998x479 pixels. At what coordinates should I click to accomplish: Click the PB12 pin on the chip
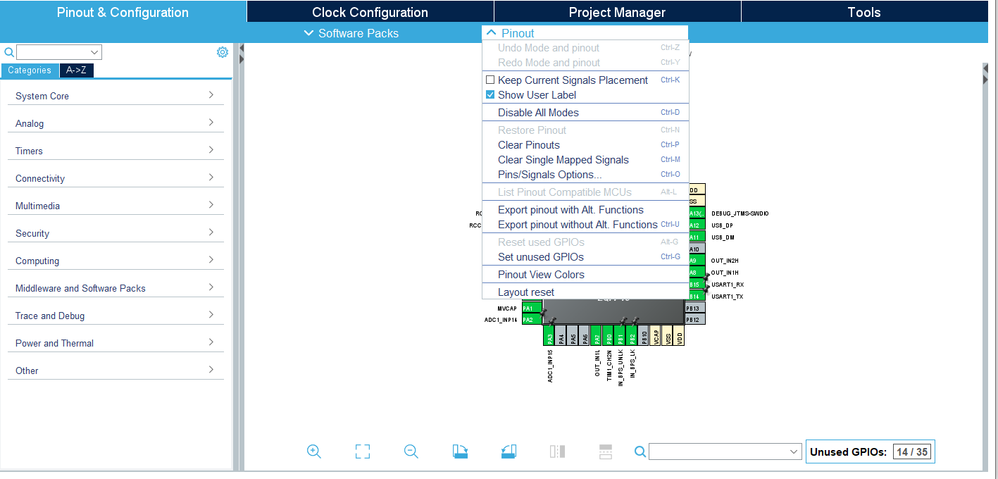695,319
